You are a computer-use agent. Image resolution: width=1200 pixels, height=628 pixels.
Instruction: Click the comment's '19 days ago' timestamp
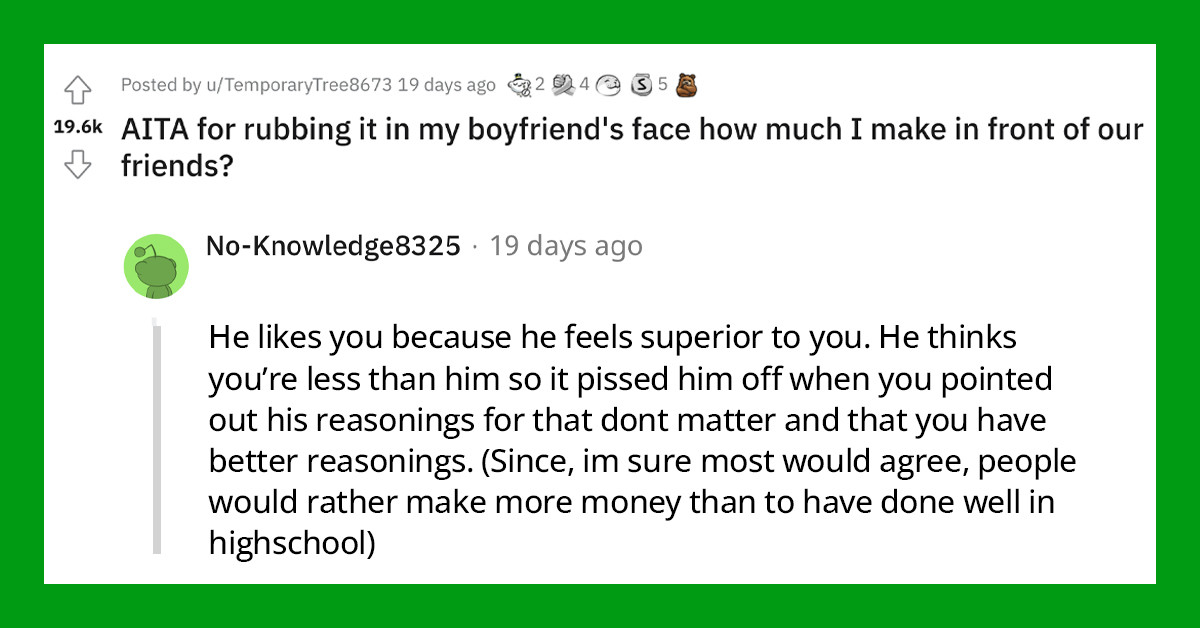(567, 245)
